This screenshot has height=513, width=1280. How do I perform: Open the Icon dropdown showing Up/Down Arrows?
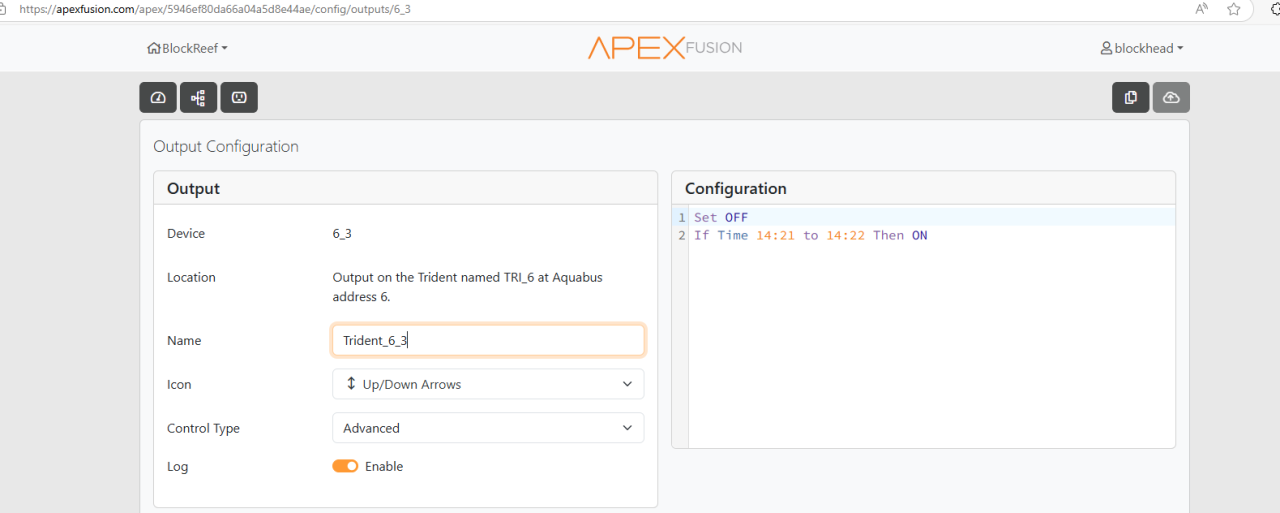pos(488,384)
